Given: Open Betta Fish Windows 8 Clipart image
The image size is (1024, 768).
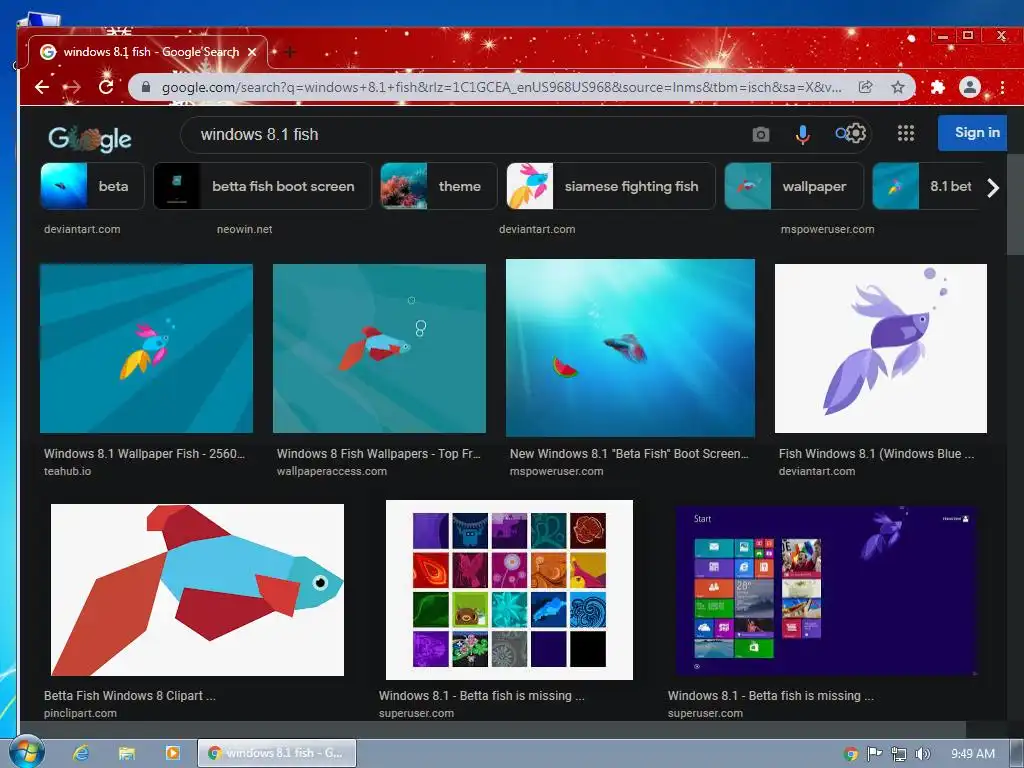Looking at the screenshot, I should coord(197,590).
